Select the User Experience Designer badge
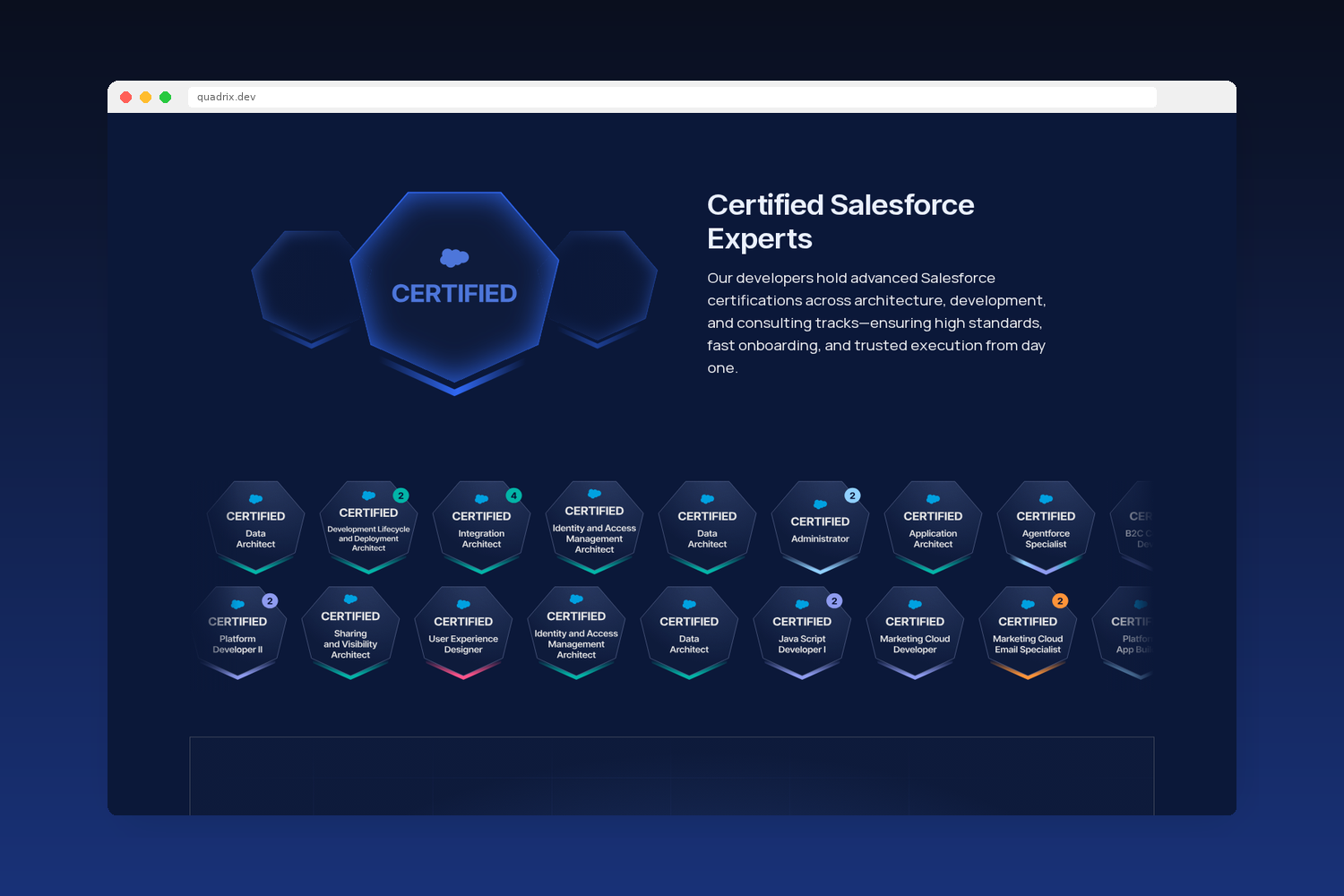 (x=463, y=633)
